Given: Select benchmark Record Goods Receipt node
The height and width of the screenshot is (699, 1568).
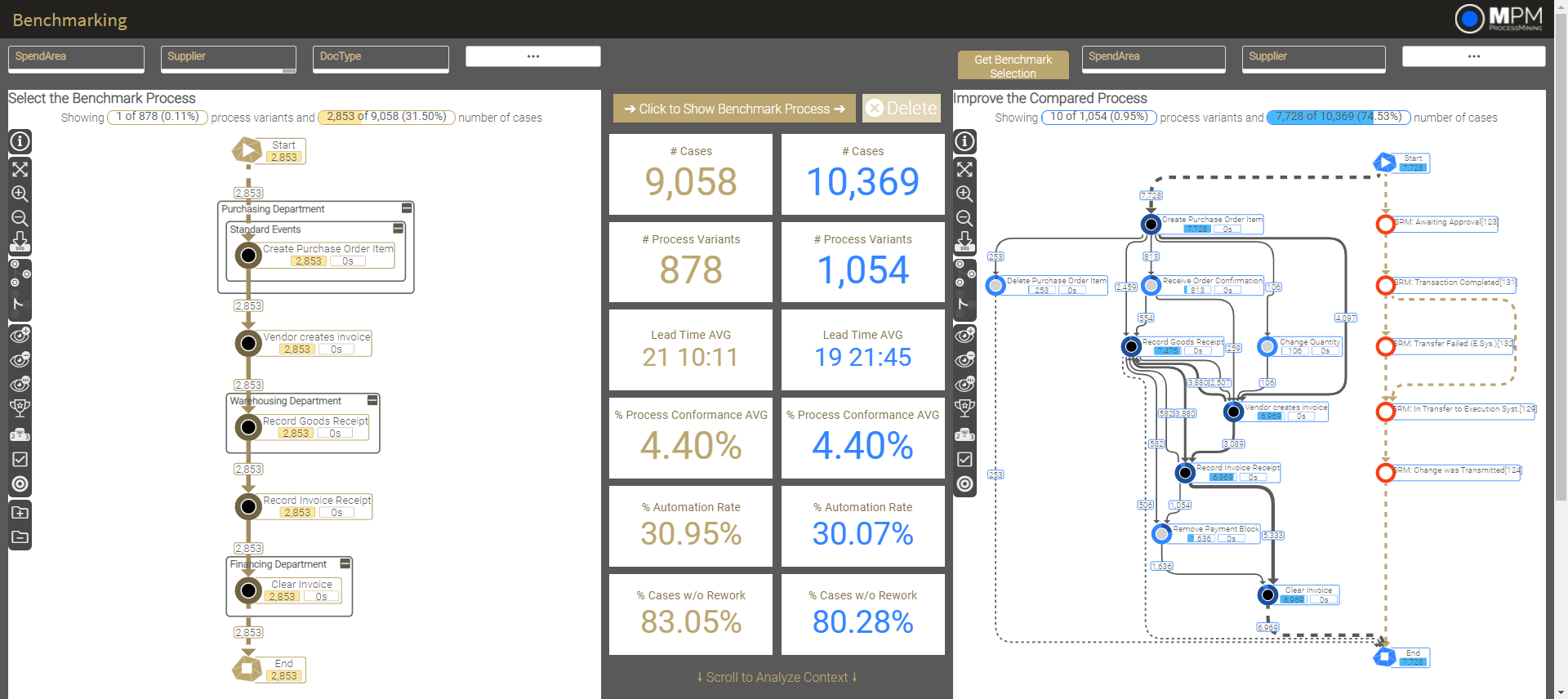Looking at the screenshot, I should coord(302,427).
